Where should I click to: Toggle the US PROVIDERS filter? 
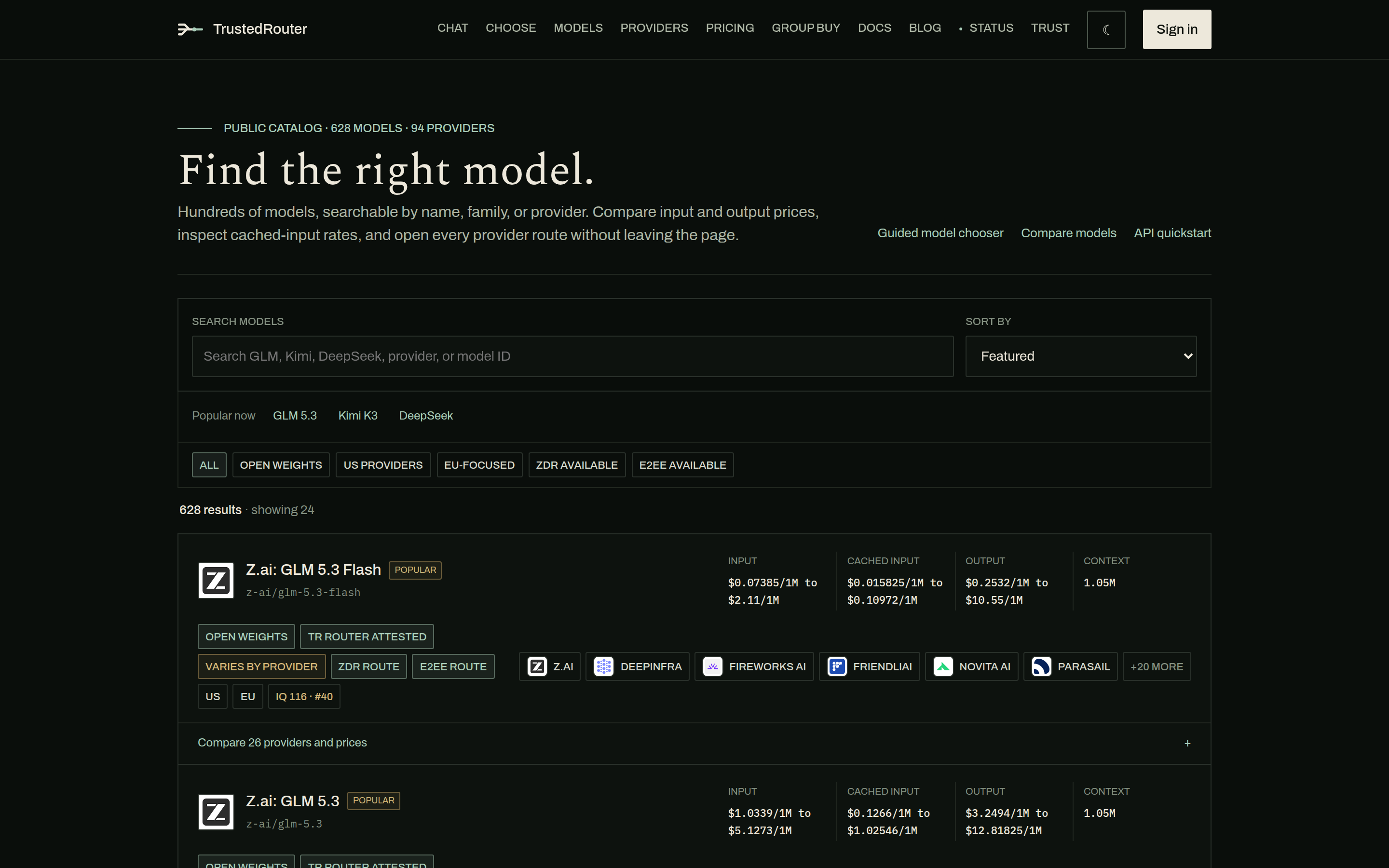pyautogui.click(x=383, y=465)
